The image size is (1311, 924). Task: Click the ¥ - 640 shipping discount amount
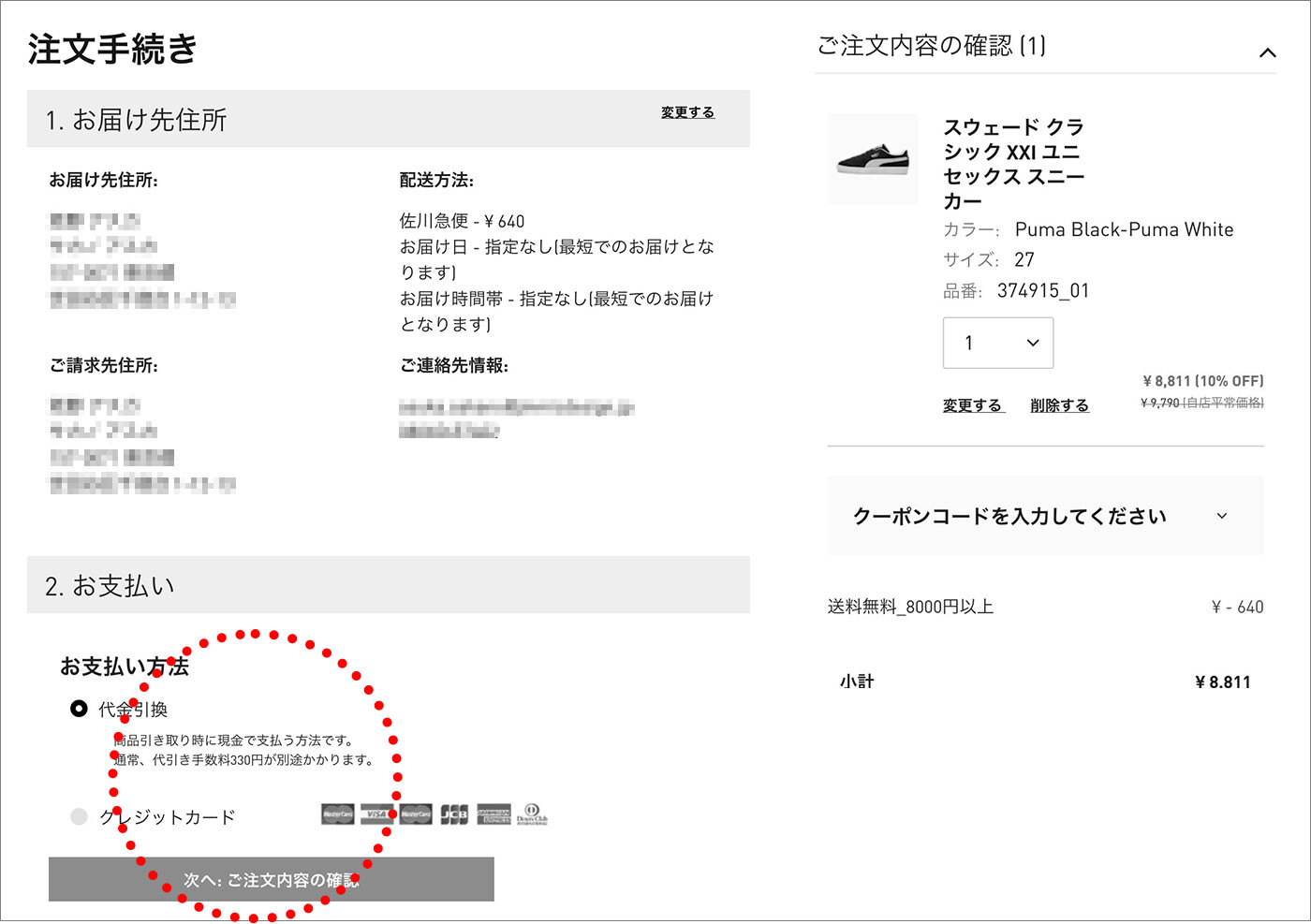[x=1238, y=608]
